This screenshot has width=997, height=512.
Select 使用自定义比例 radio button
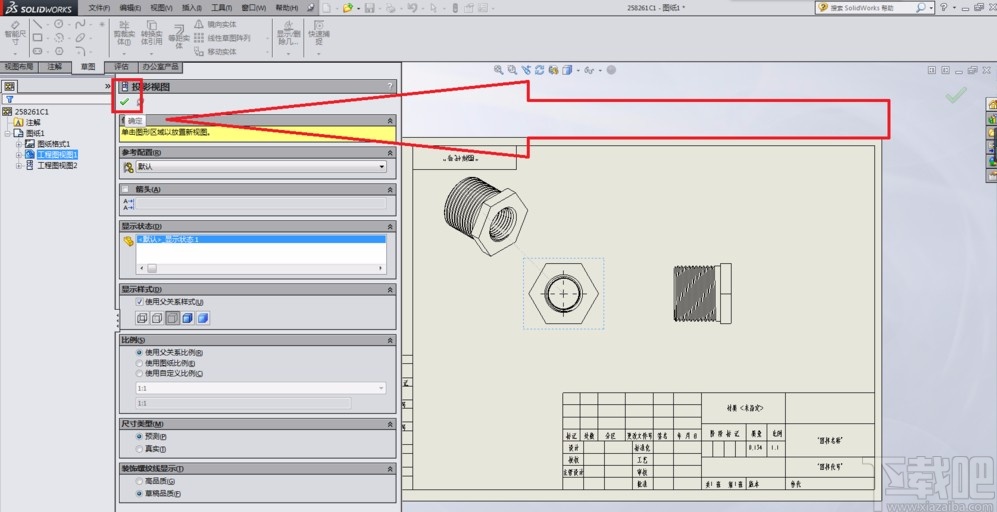point(139,373)
